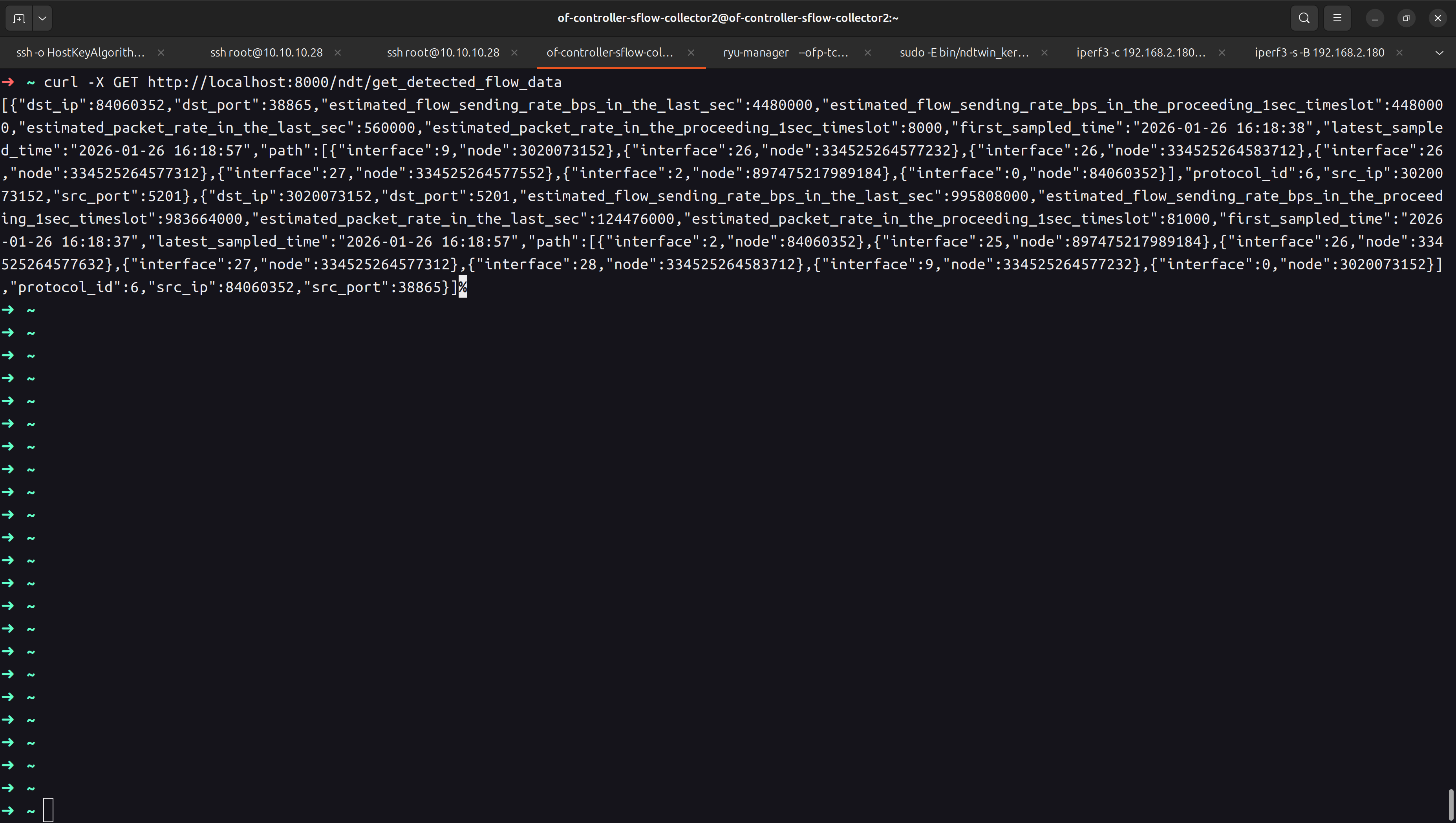
Task: Close the second ssh root@10.10.10.28 tab
Action: click(x=514, y=53)
